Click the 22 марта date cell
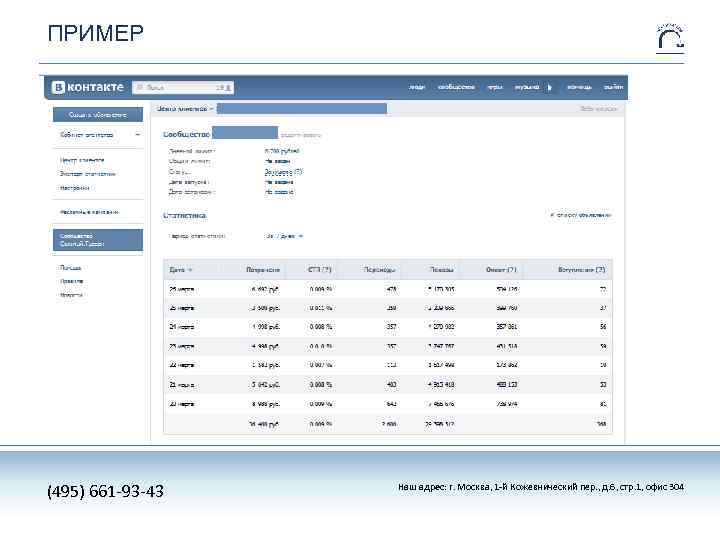 181,365
